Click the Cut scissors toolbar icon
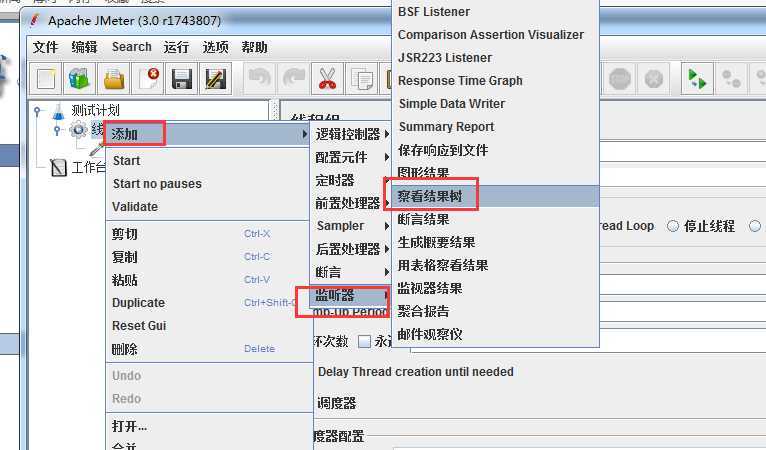Image resolution: width=766 pixels, height=450 pixels. tap(327, 79)
